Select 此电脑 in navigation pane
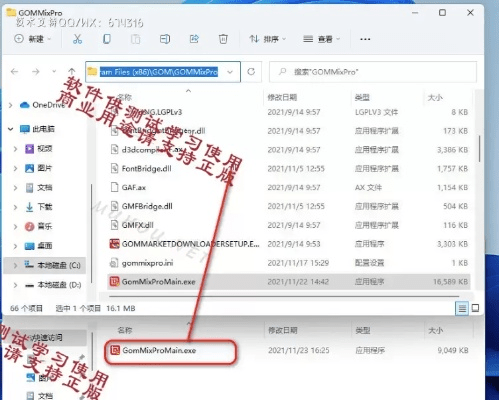This screenshot has height=400, width=499. [37, 129]
